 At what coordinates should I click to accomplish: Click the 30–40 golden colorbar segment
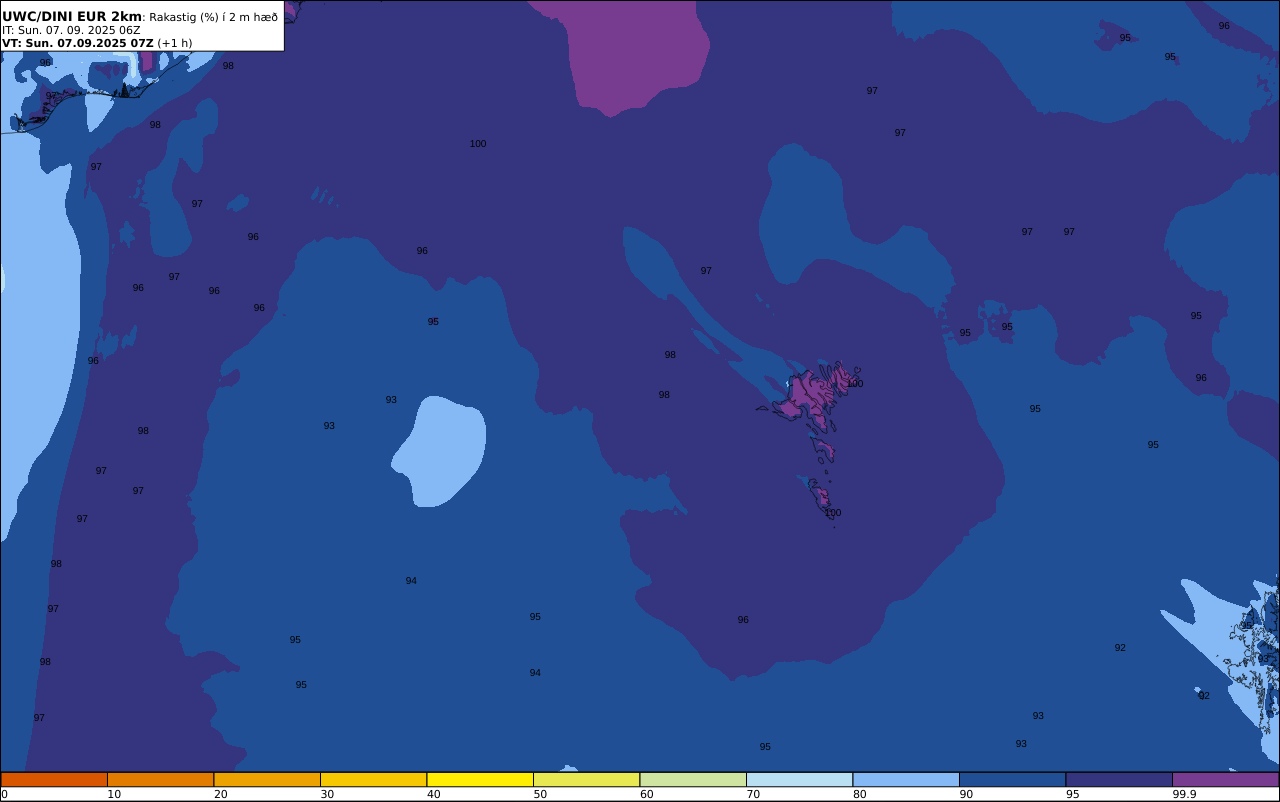point(373,779)
